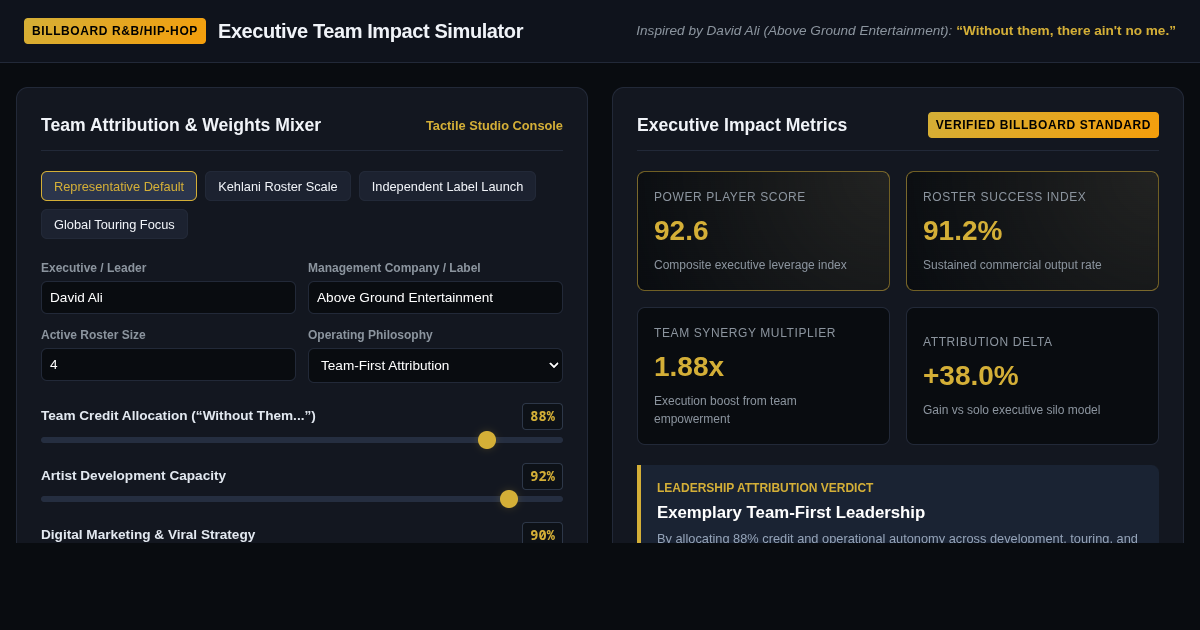This screenshot has height=630, width=1200.
Task: Click the Exemplary Team-First Leadership heading
Action: pyautogui.click(x=791, y=512)
